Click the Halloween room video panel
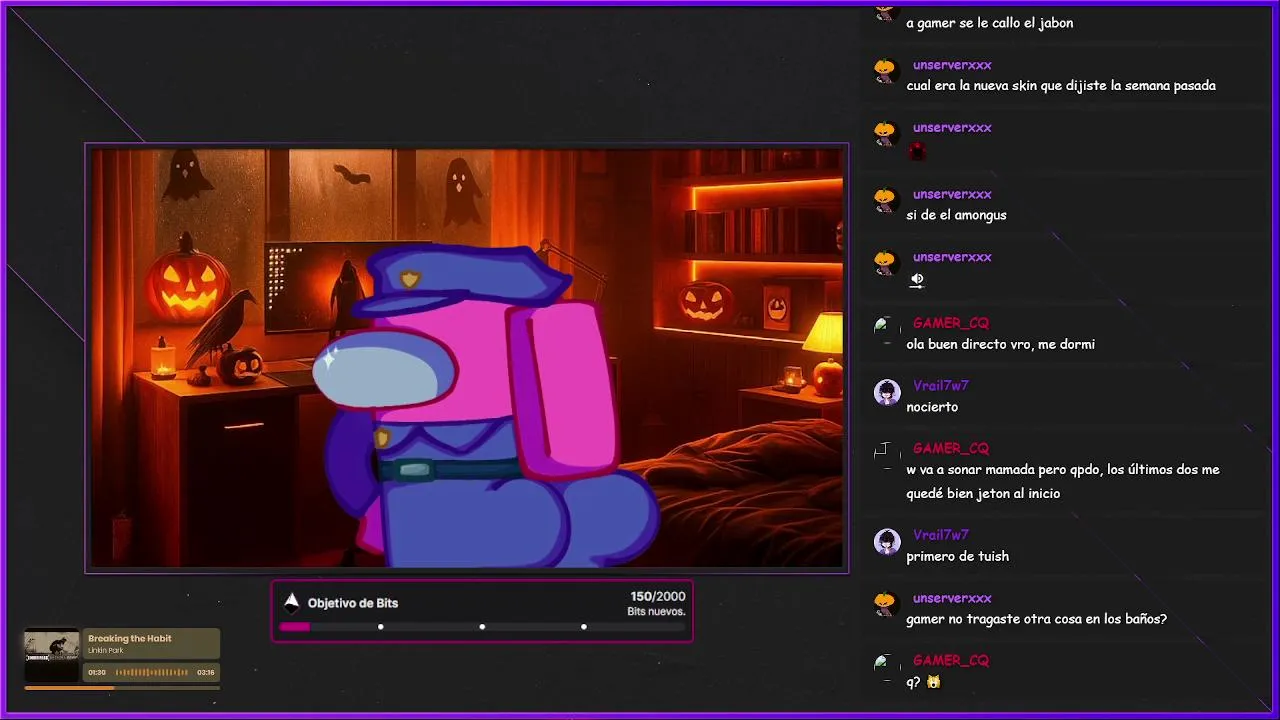The width and height of the screenshot is (1280, 720). (x=467, y=358)
